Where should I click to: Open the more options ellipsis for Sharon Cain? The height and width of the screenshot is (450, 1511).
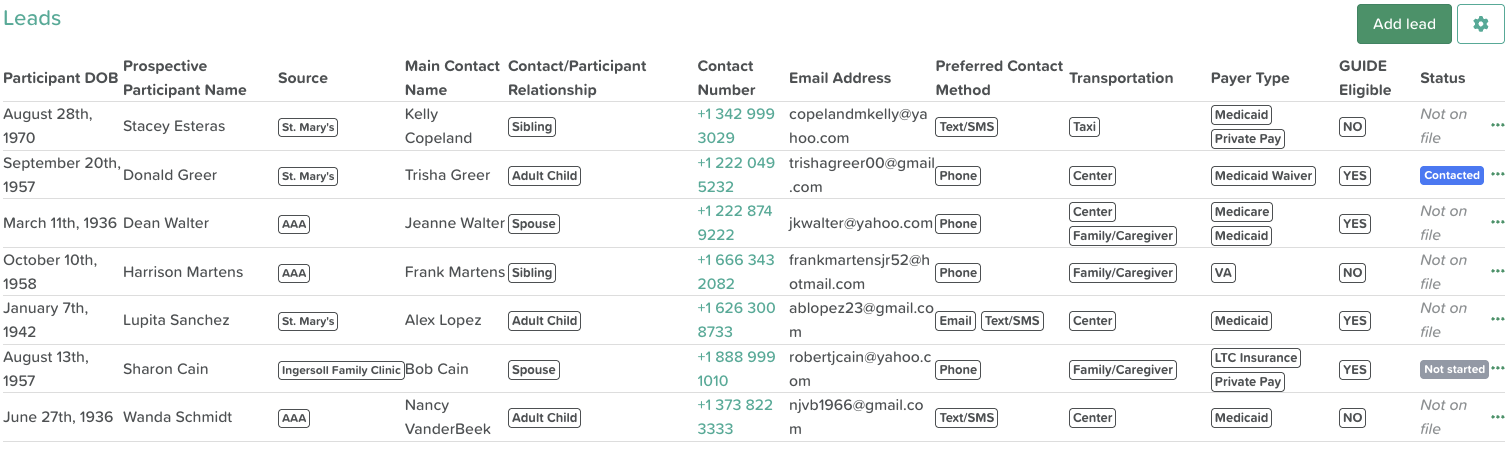[1497, 369]
